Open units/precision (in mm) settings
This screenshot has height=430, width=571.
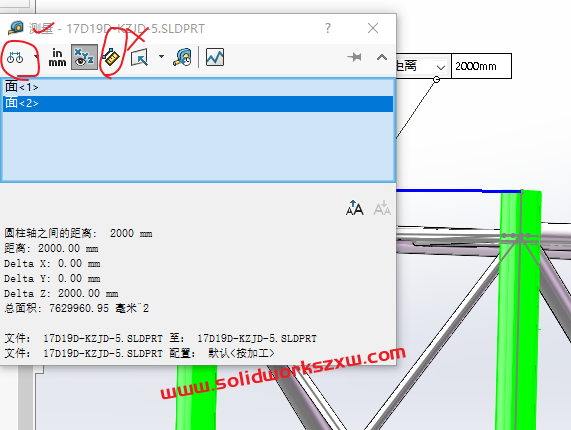point(57,58)
